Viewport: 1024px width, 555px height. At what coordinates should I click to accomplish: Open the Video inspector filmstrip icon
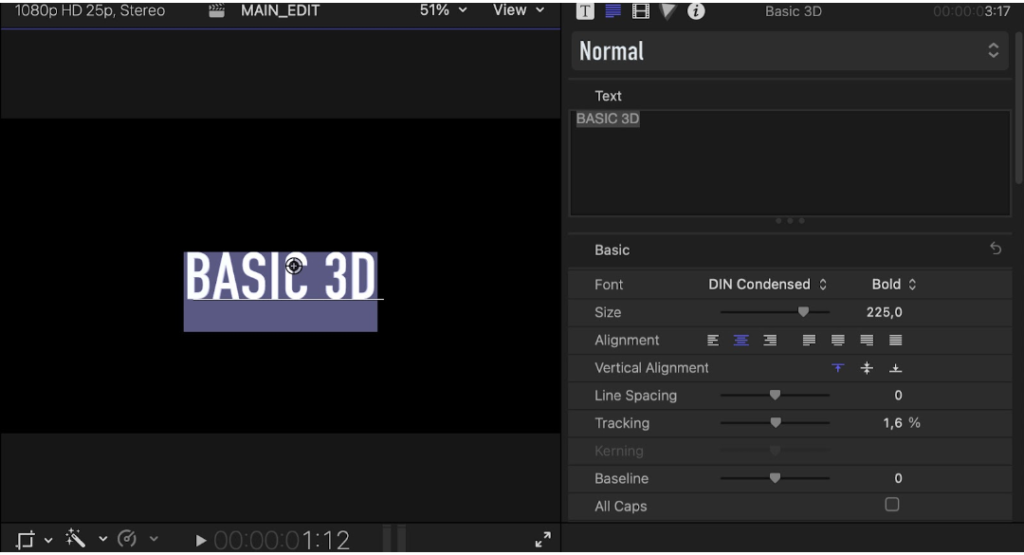point(641,10)
